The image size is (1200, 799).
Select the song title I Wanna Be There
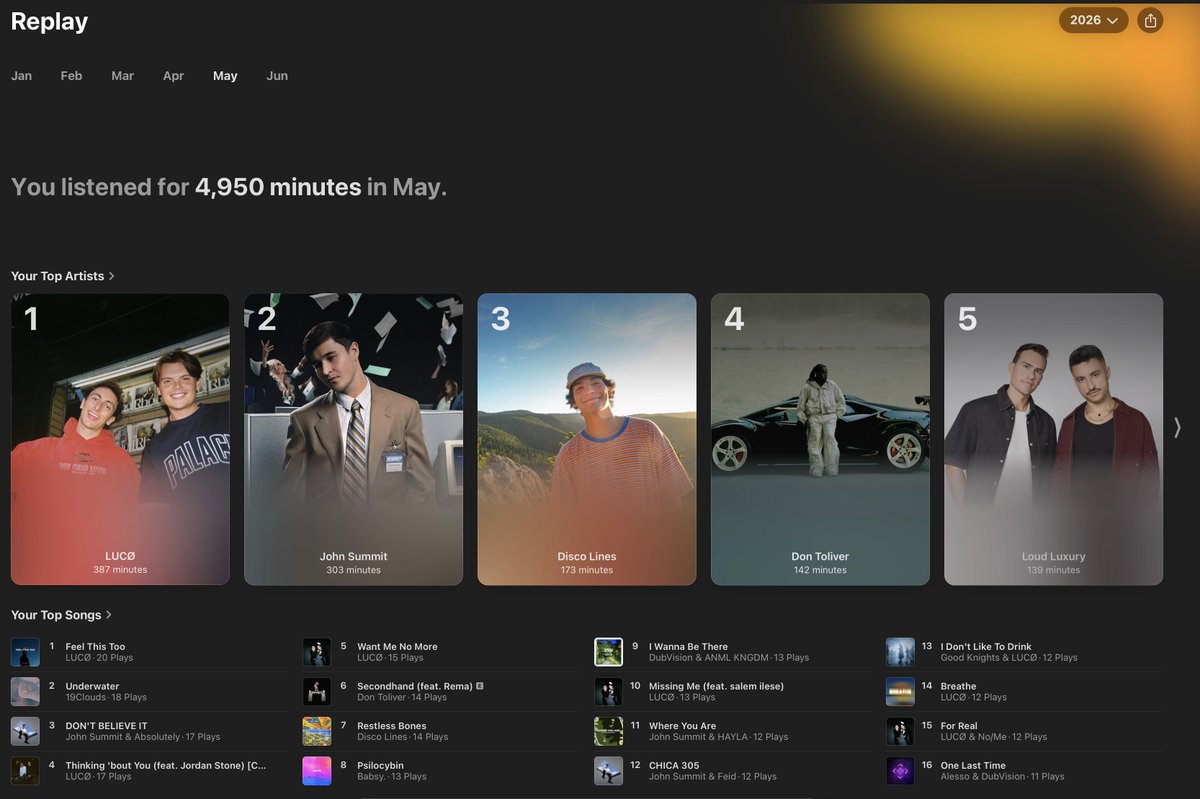pos(688,647)
